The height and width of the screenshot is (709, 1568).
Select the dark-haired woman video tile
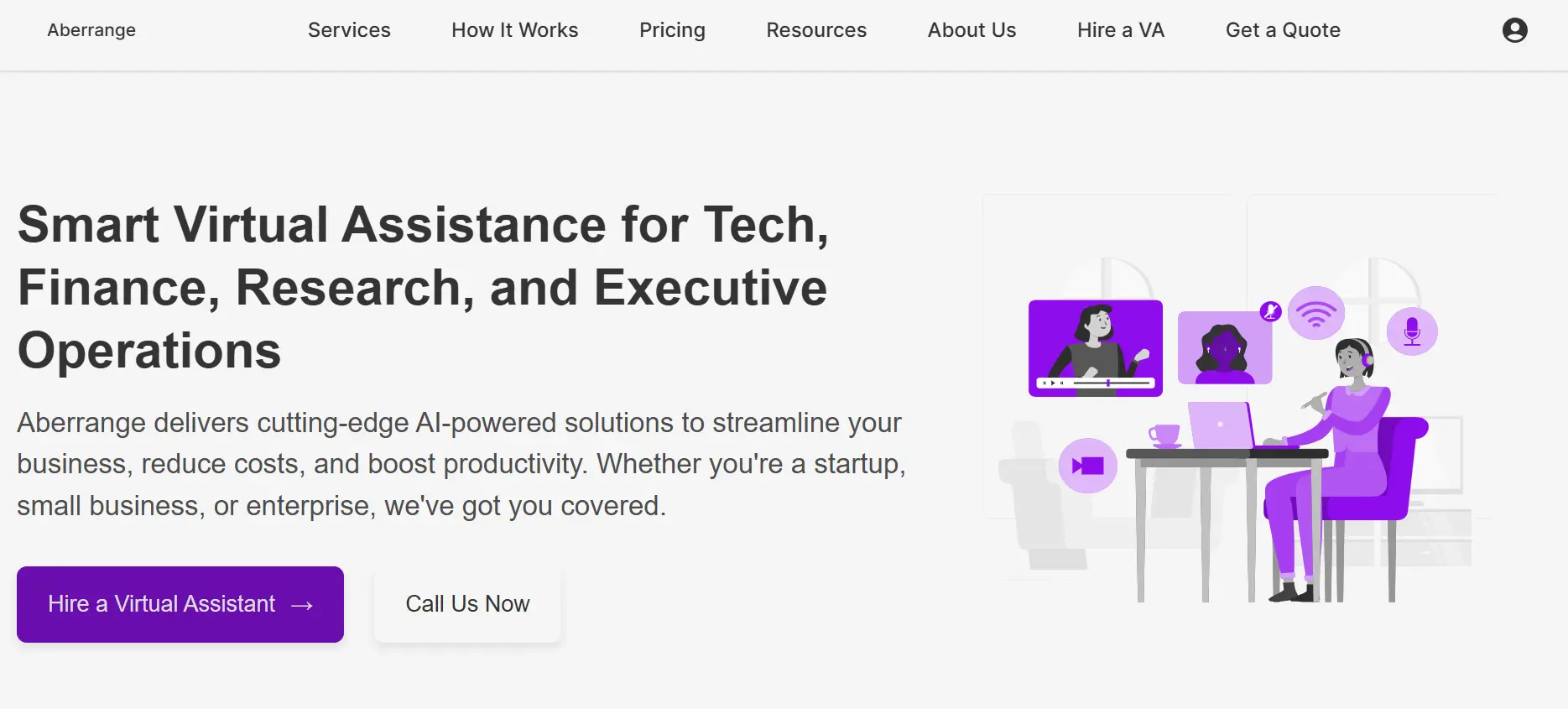1224,348
